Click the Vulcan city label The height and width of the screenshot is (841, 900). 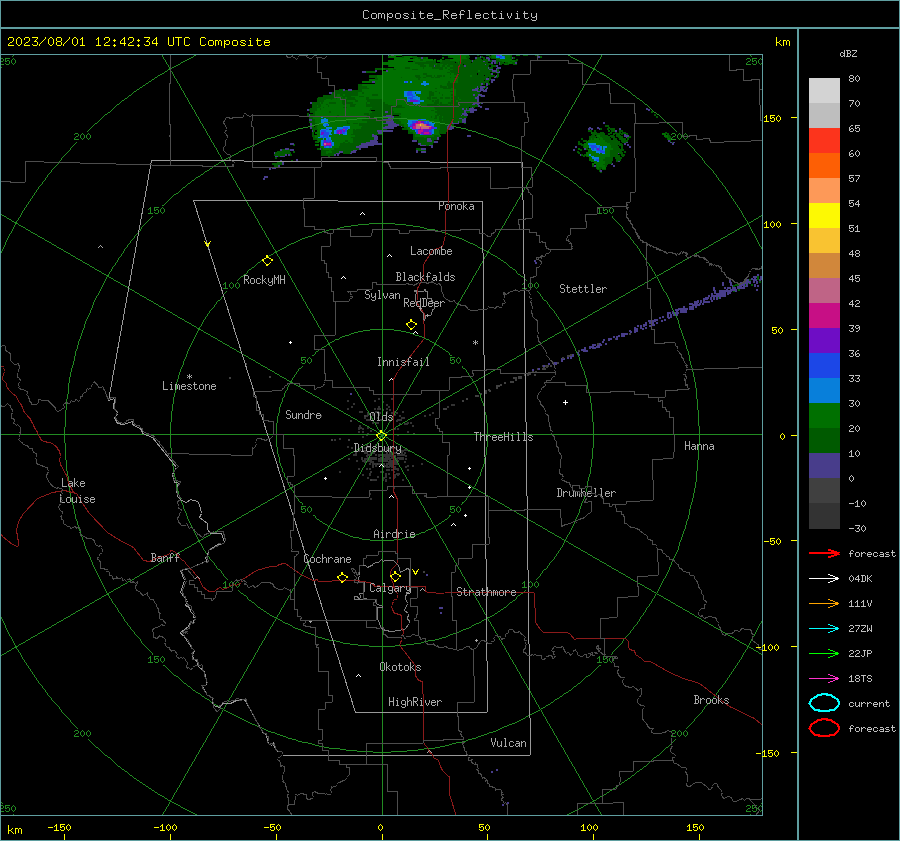pos(508,743)
